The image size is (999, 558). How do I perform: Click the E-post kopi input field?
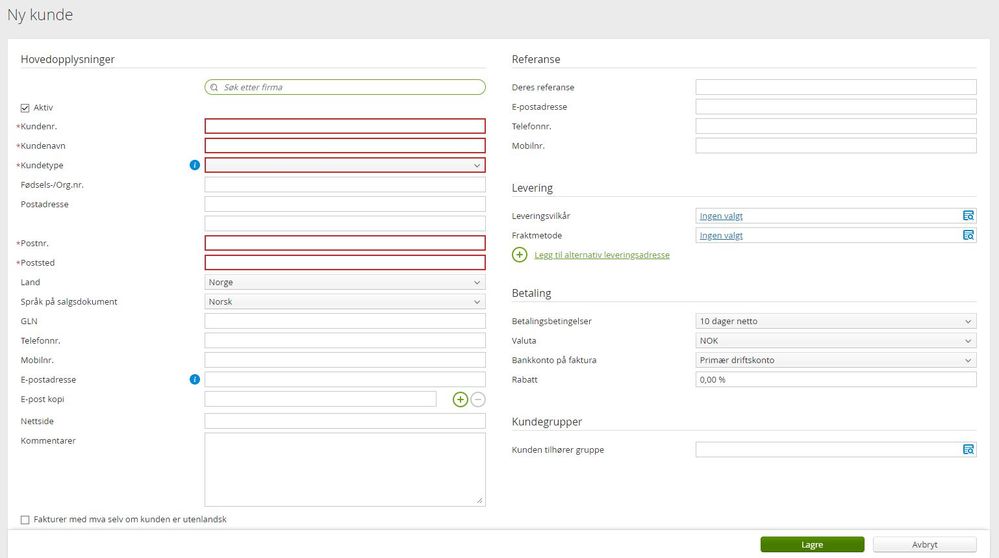point(320,399)
